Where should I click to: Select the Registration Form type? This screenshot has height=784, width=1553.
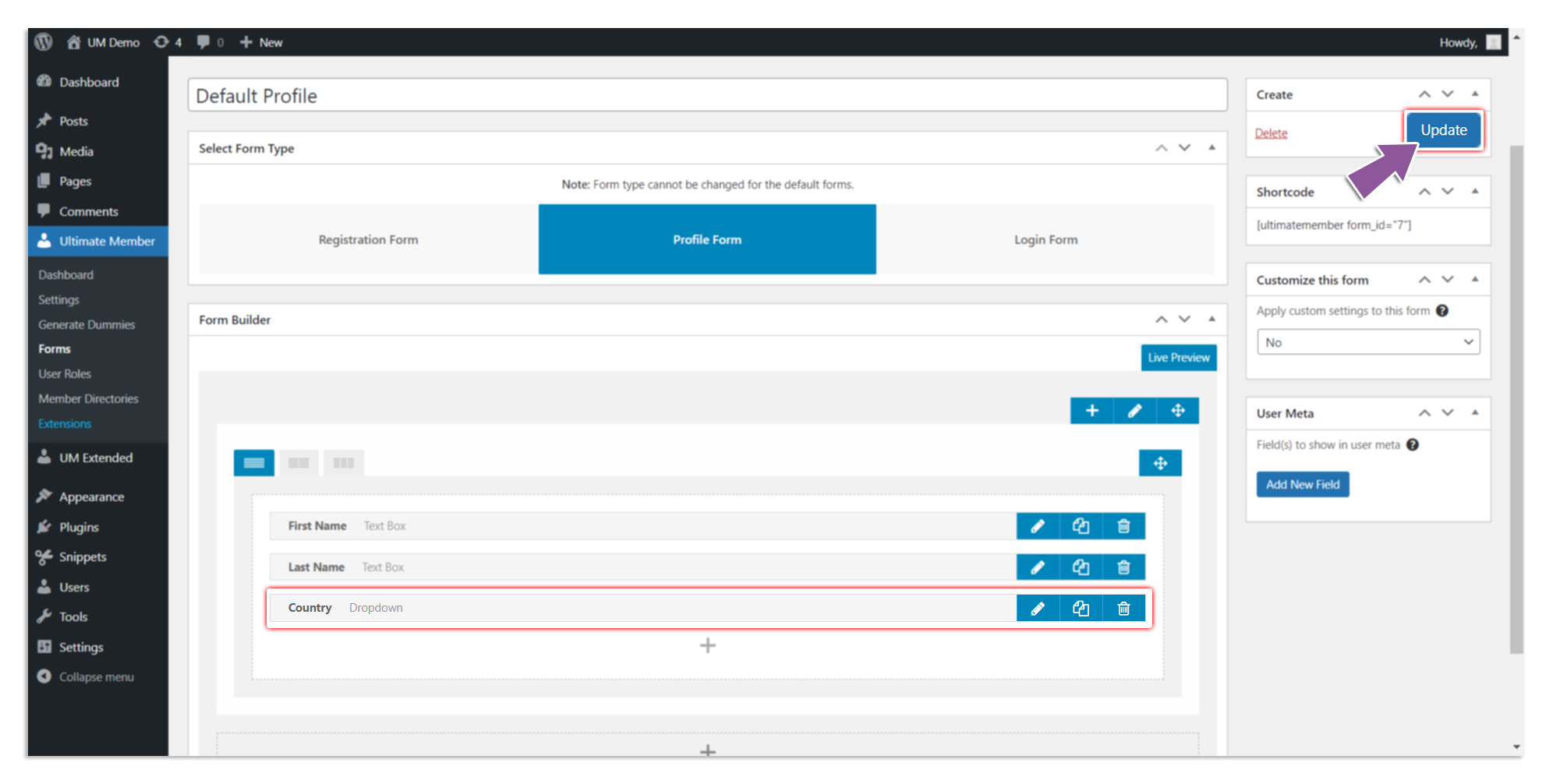(x=369, y=239)
